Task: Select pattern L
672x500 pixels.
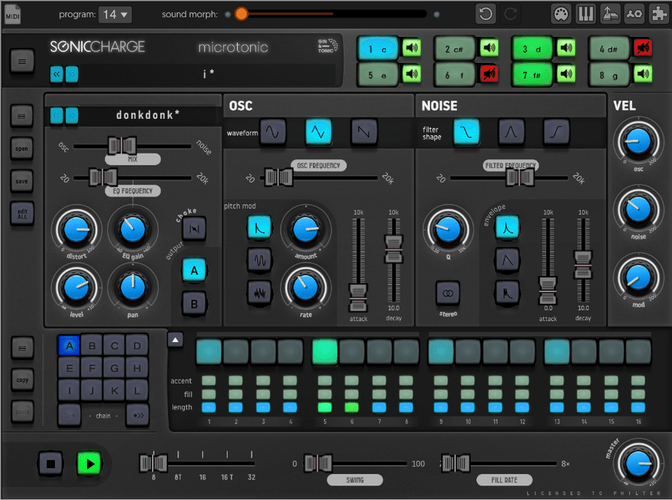Action: pyautogui.click(x=137, y=391)
